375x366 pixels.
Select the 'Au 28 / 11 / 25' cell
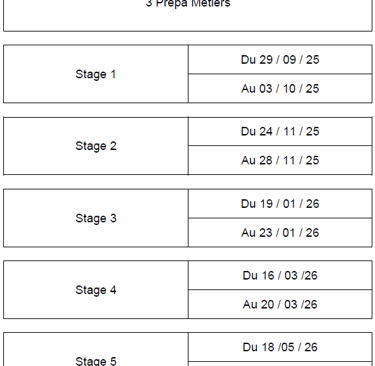(x=280, y=160)
